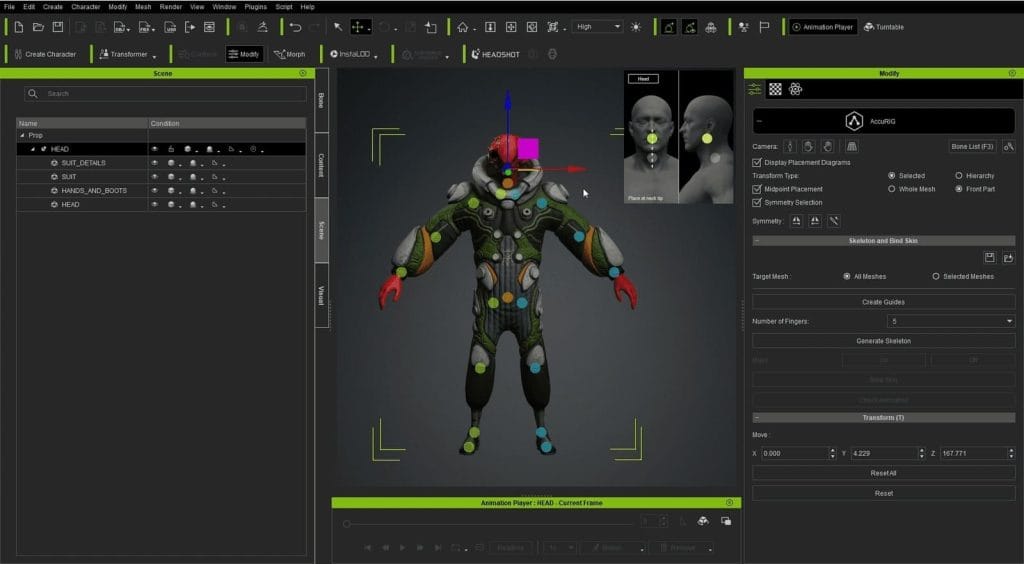Select the Whole Mesh radio option
The height and width of the screenshot is (564, 1024).
coord(891,189)
